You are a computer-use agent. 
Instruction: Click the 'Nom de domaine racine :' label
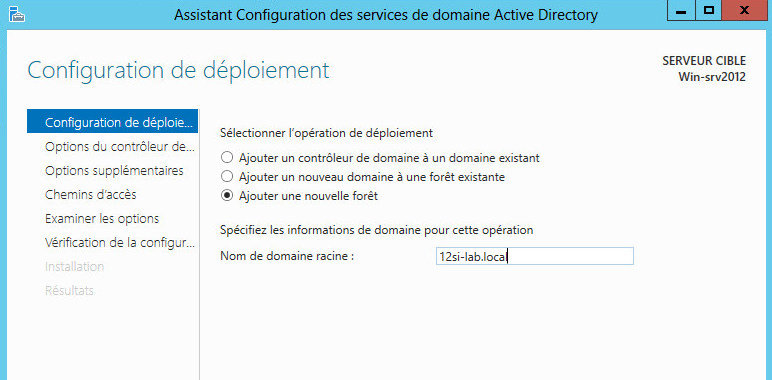tap(288, 256)
